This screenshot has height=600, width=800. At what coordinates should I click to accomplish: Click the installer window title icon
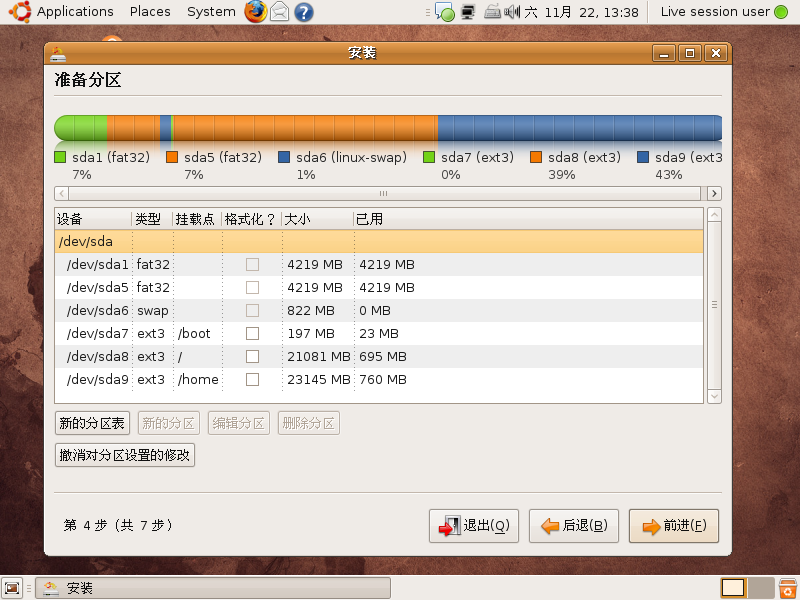pyautogui.click(x=58, y=54)
